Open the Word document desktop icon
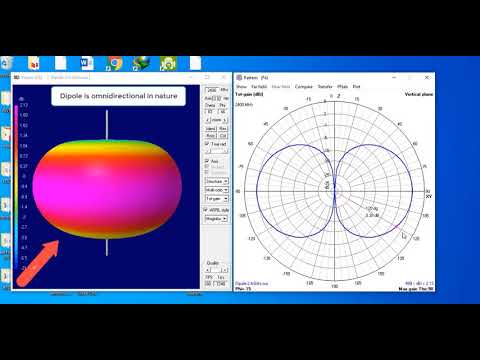 pos(87,63)
